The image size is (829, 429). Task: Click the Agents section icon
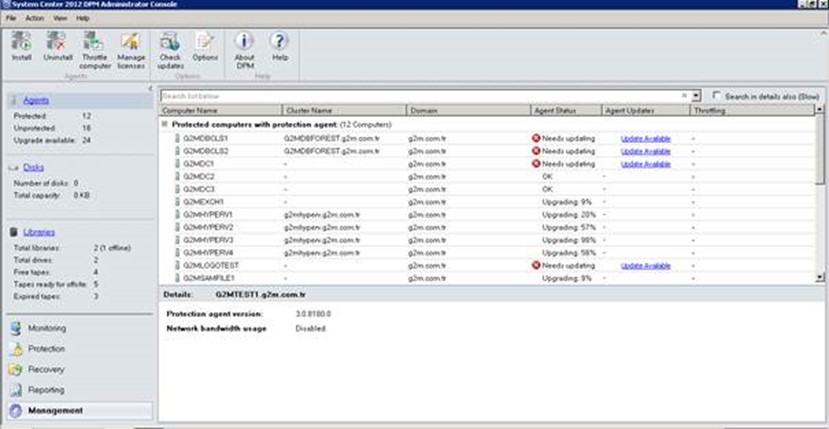[14, 100]
